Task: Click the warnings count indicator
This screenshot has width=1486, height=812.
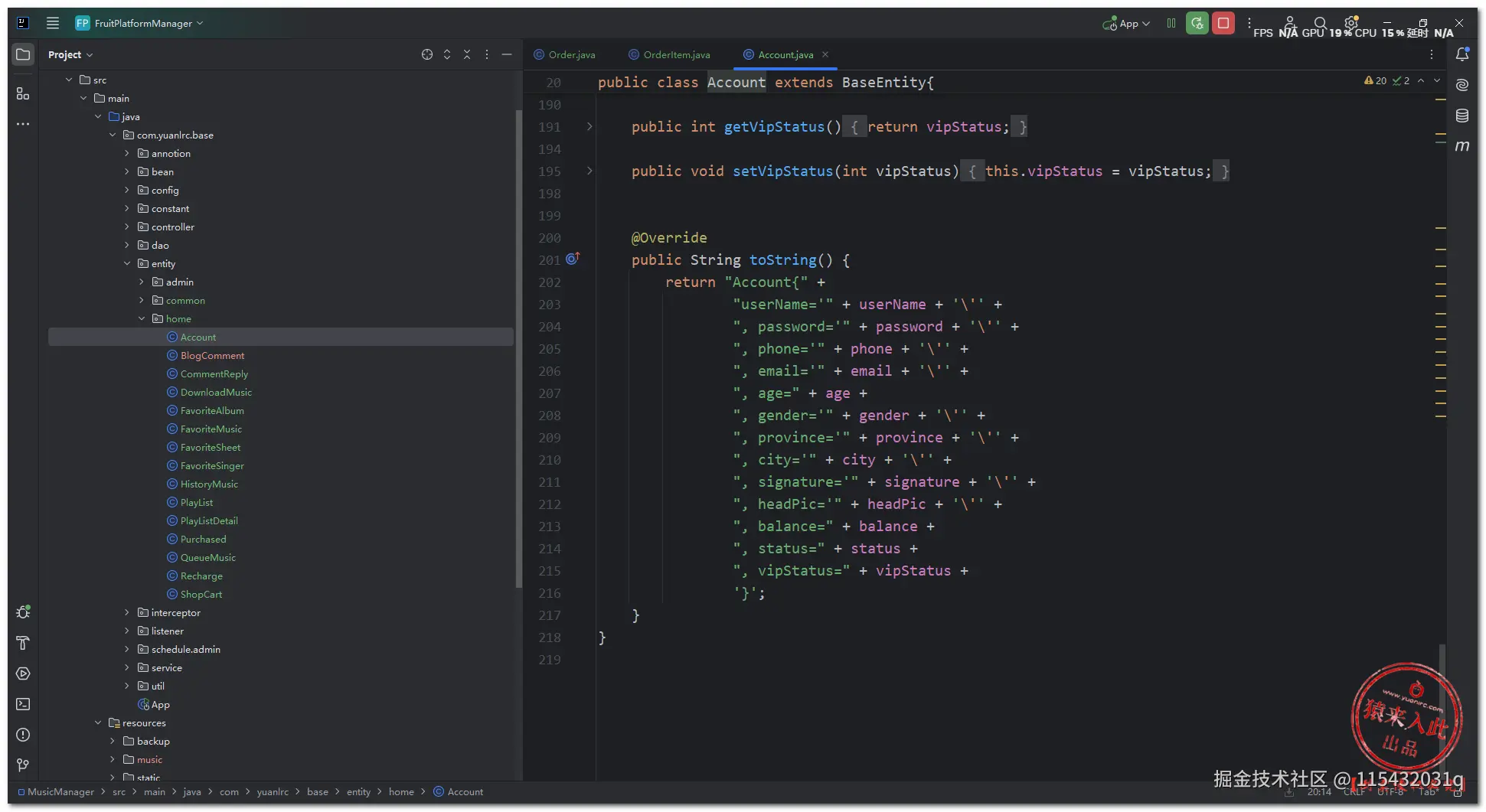Action: 1376,80
